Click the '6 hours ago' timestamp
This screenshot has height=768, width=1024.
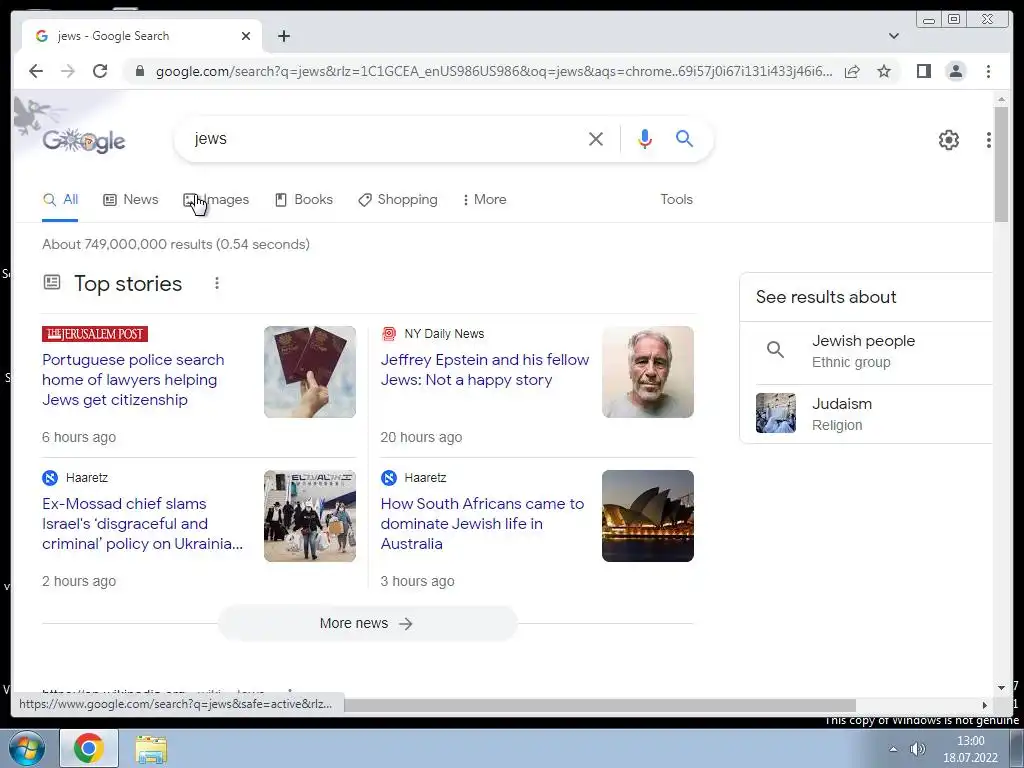(x=79, y=437)
